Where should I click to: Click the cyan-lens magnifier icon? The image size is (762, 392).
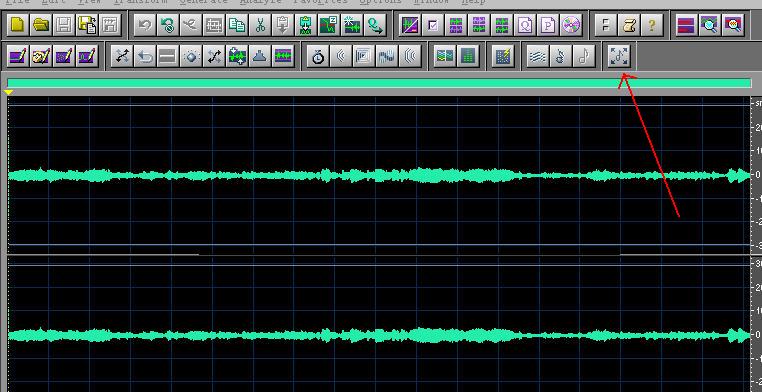pos(710,25)
